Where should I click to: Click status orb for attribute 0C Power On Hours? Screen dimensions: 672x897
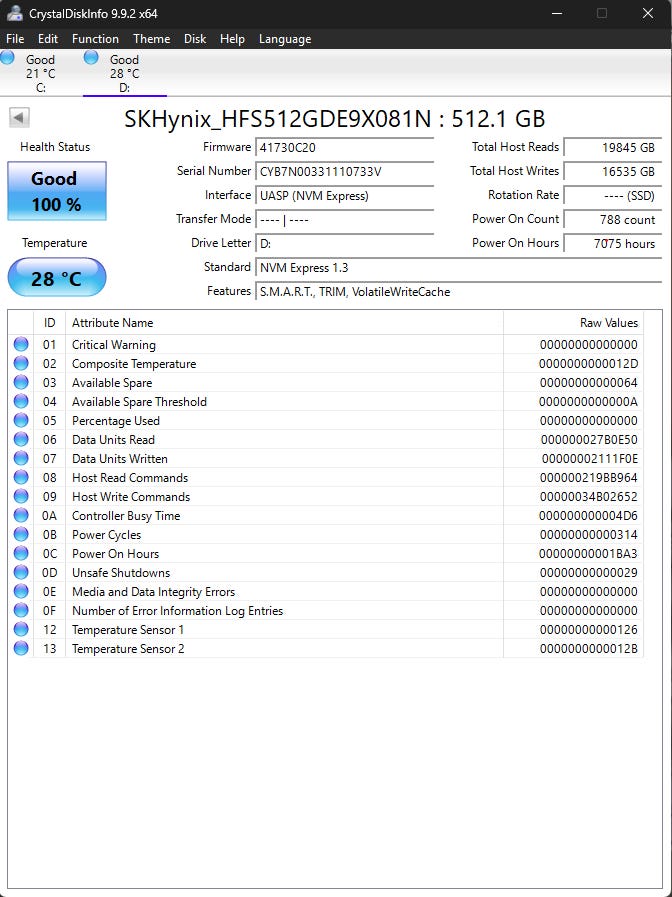click(x=21, y=553)
